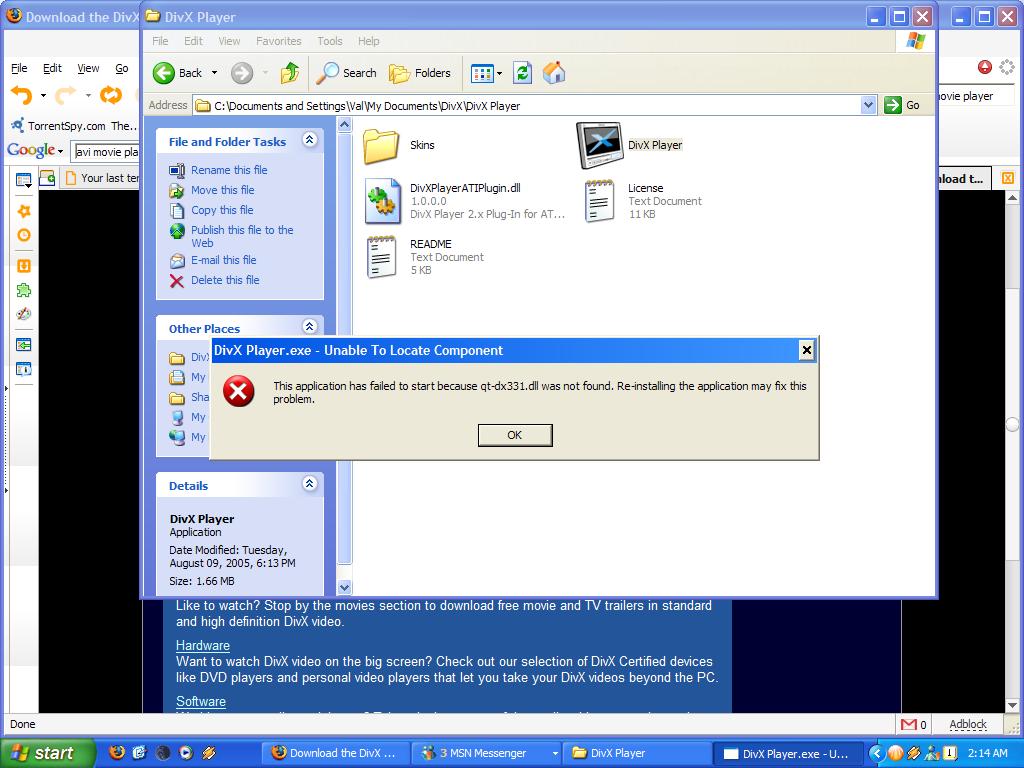Select the License text document
1024x768 pixels.
pos(599,200)
